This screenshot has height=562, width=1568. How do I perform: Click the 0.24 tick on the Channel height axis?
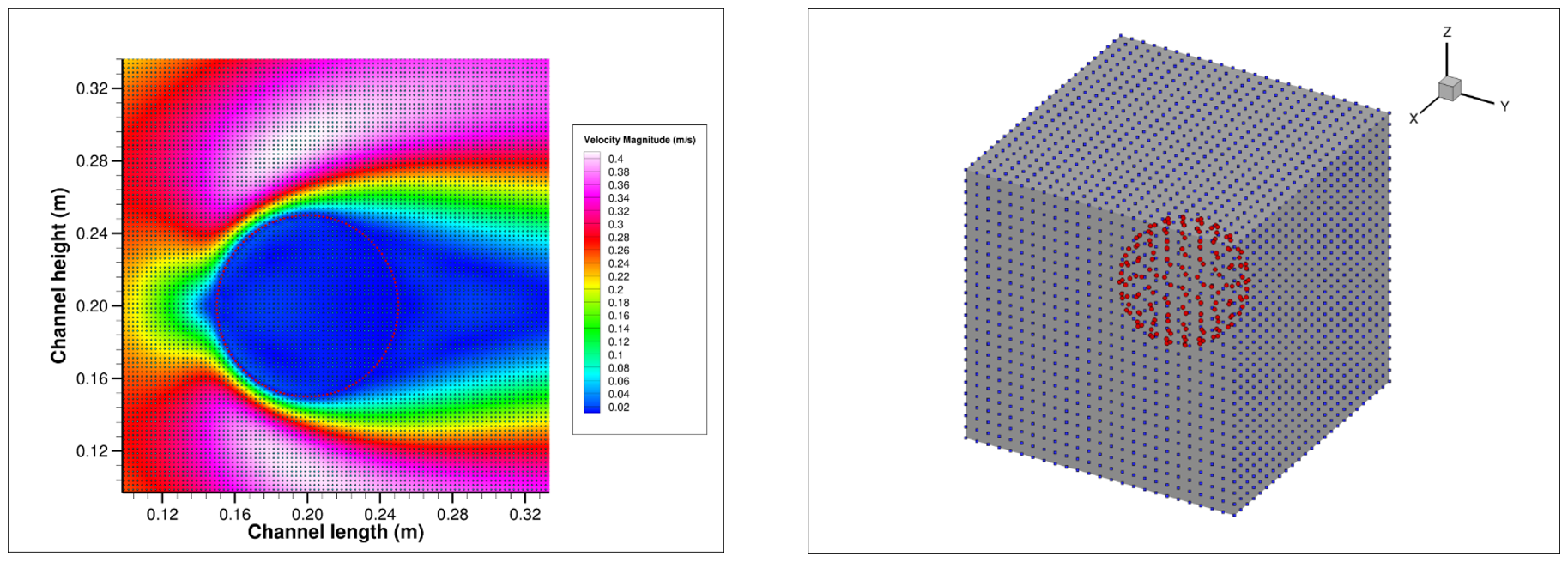pos(92,233)
